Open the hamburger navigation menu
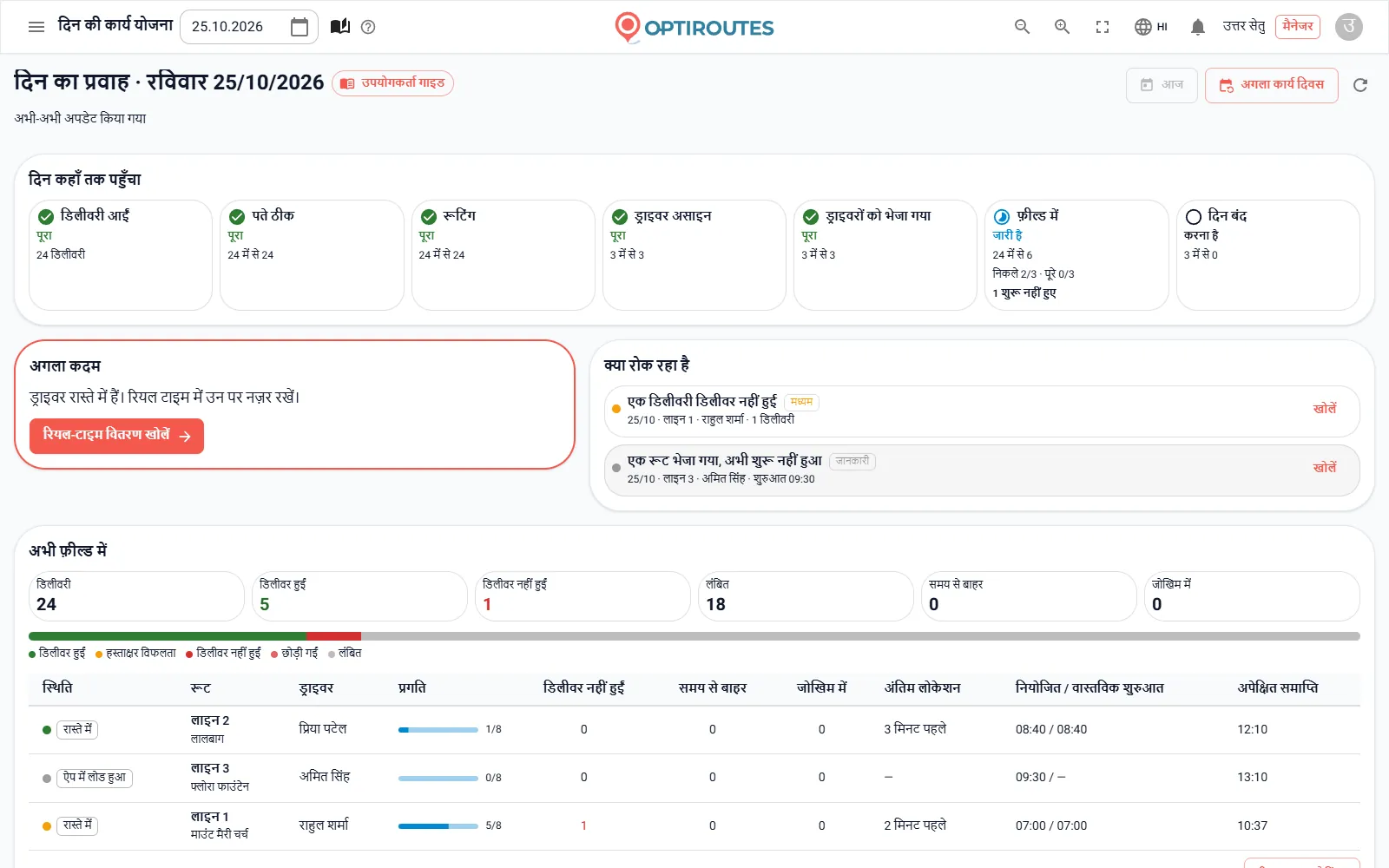This screenshot has width=1389, height=868. pos(36,27)
